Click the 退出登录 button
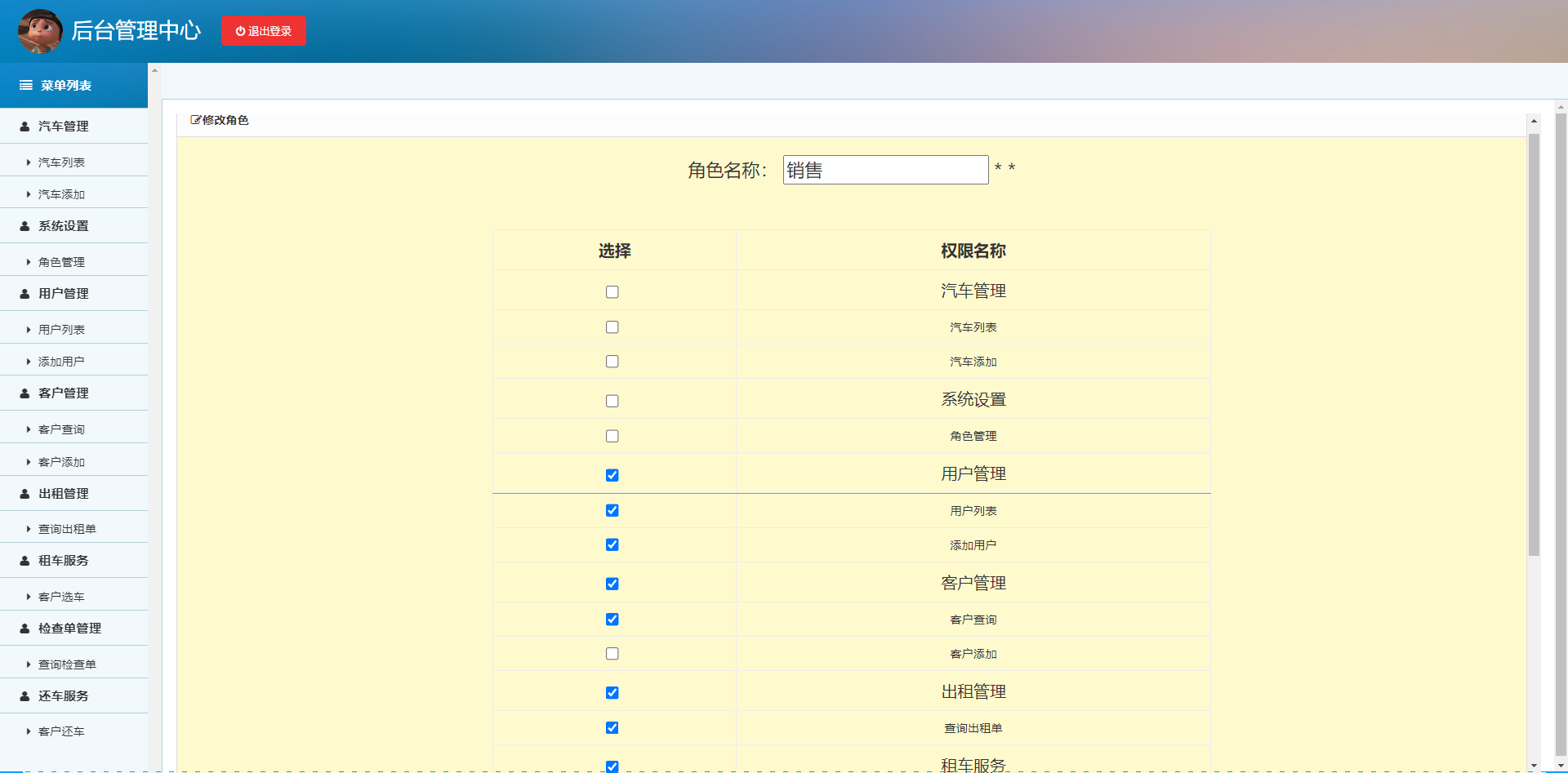 tap(263, 31)
